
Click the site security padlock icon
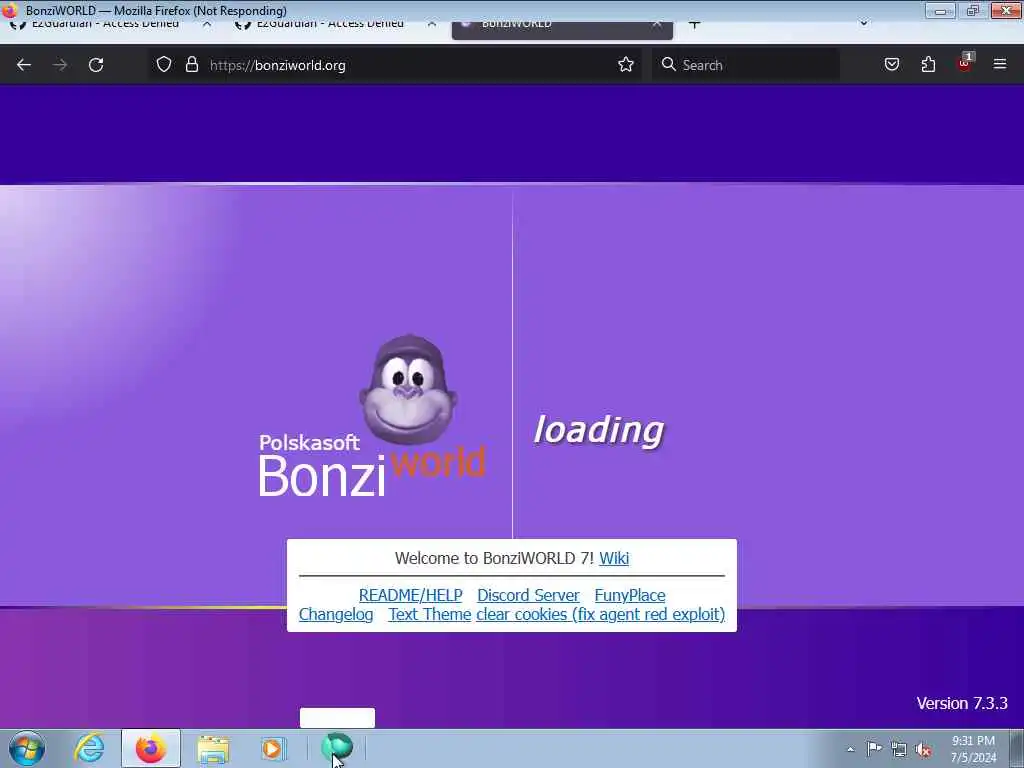(191, 64)
